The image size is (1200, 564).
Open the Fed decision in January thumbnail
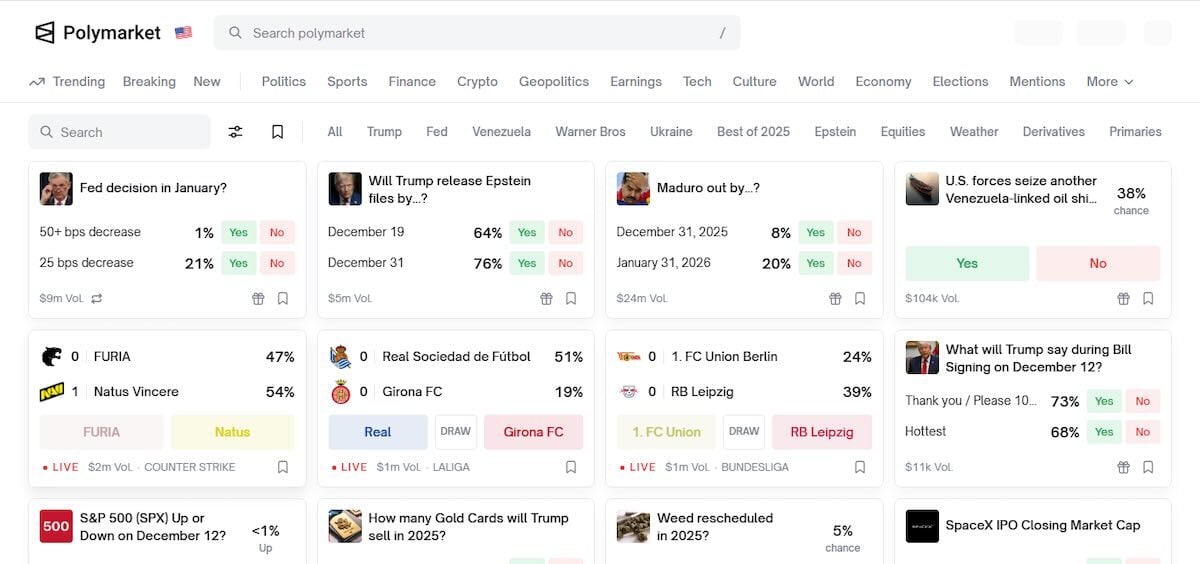pyautogui.click(x=56, y=188)
